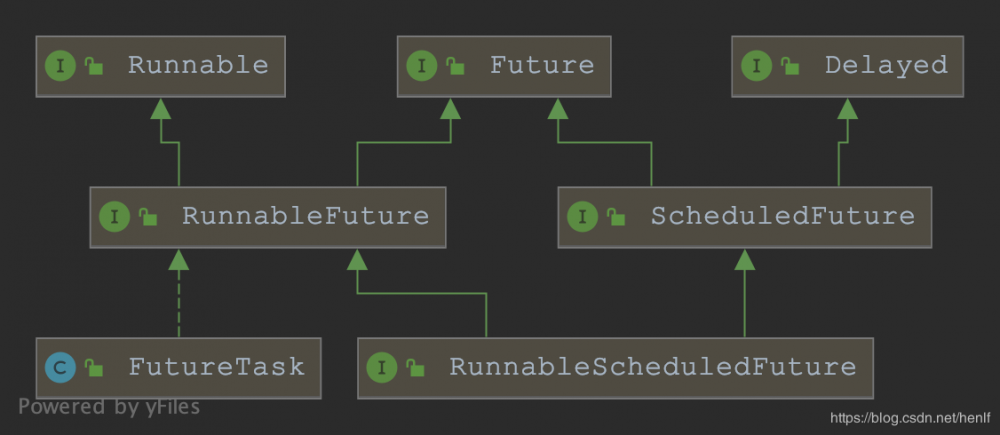The height and width of the screenshot is (435, 1000).
Task: Click the green lock icon on ScheduledFuture
Action: coord(615,216)
